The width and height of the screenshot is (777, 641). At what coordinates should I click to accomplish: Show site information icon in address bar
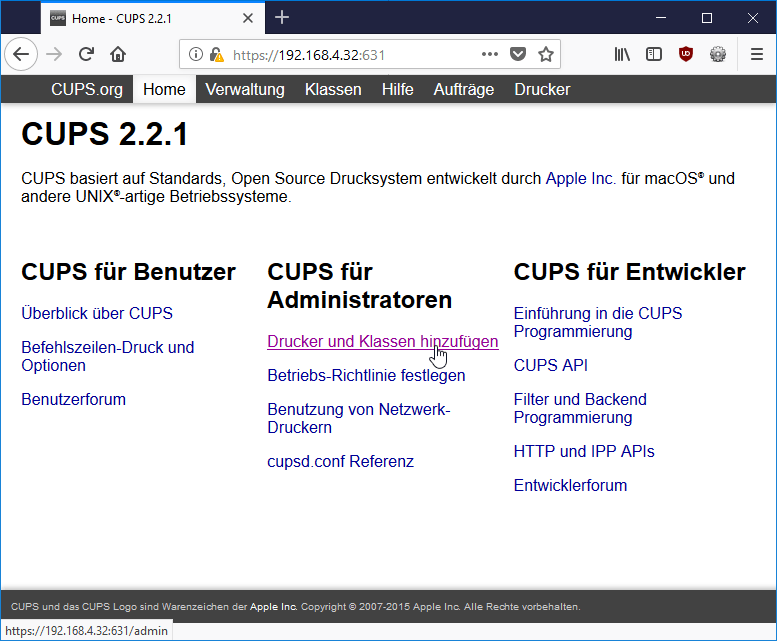[196, 54]
